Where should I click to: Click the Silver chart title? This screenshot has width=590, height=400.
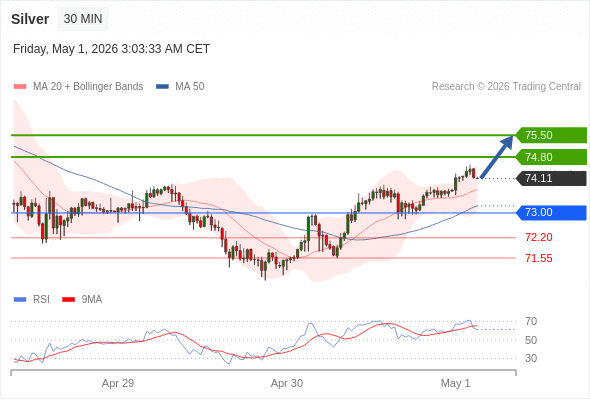(30, 19)
